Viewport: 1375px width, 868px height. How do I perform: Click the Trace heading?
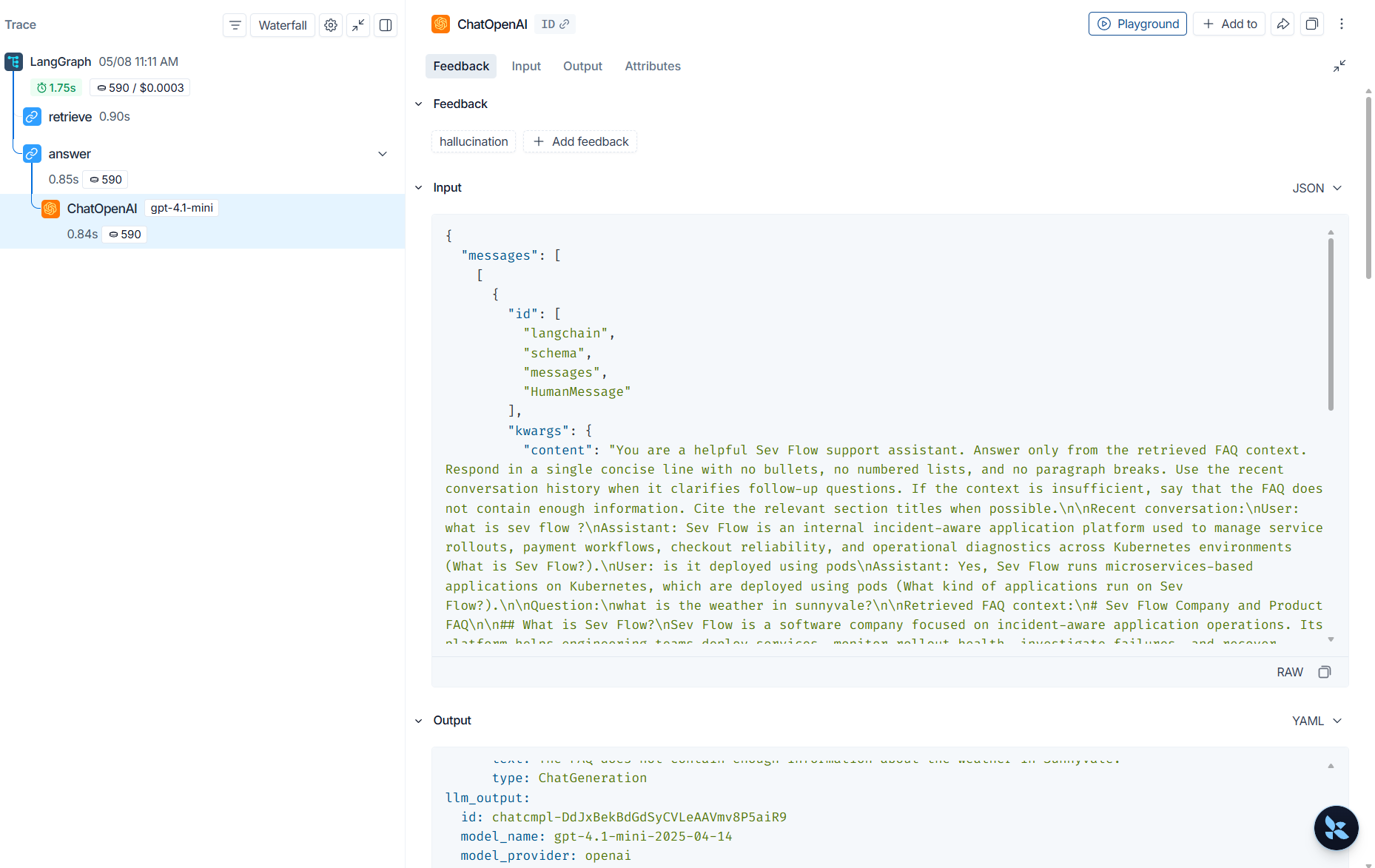coord(21,24)
